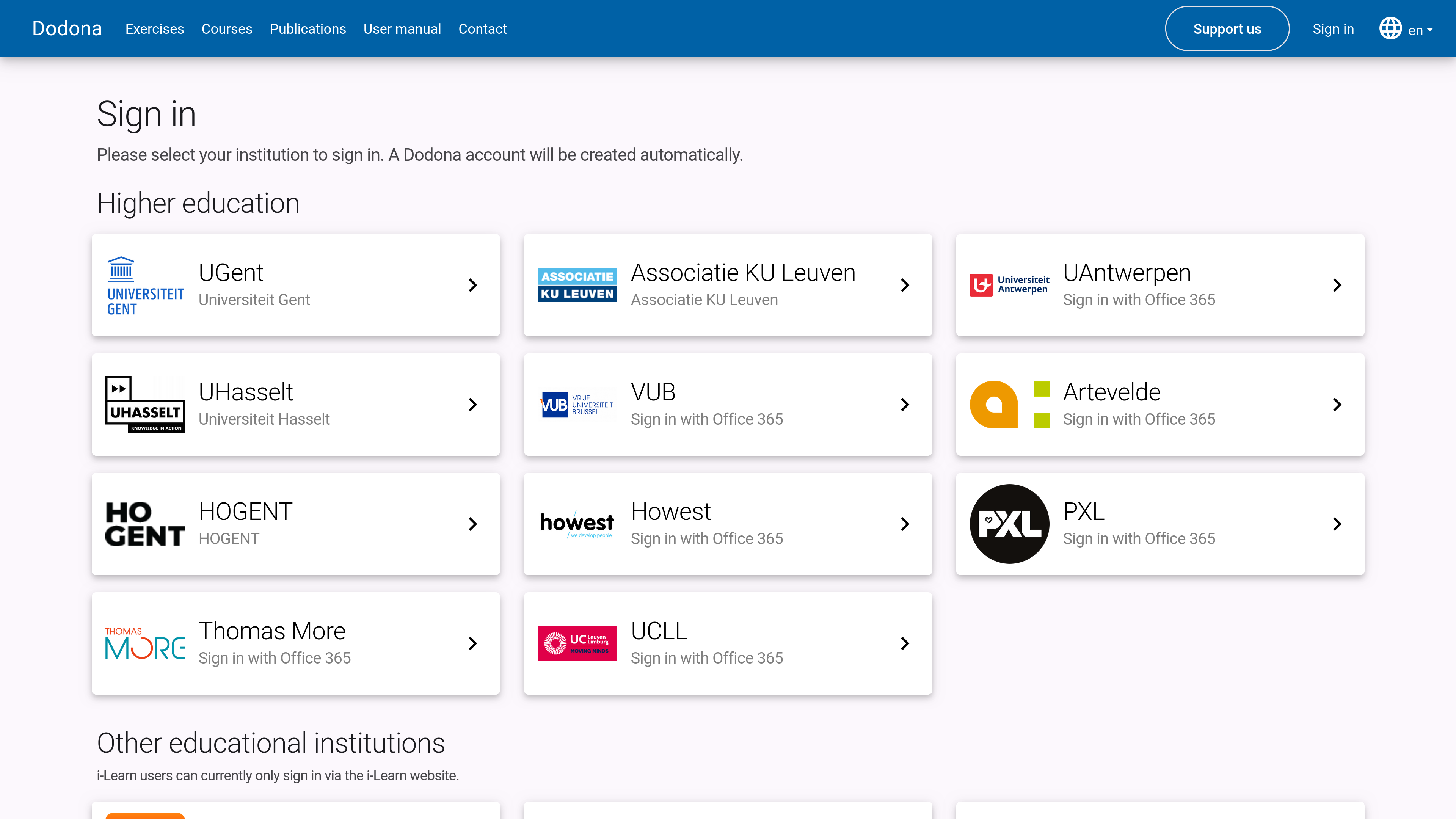Click the chevron on the UGent card

click(x=473, y=286)
